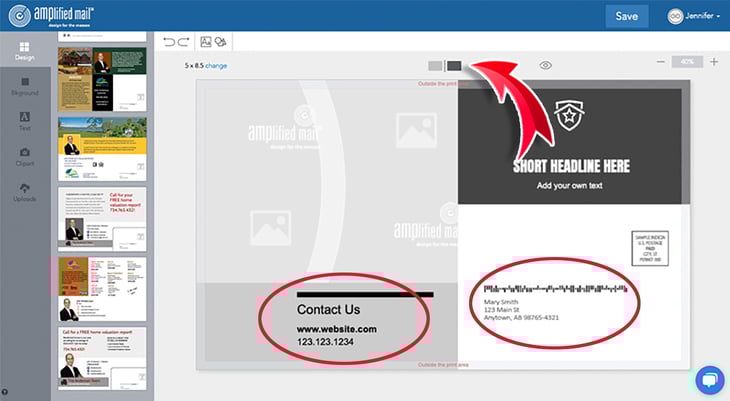Open the live chat bubble
Viewport: 730px width, 401px height.
709,380
